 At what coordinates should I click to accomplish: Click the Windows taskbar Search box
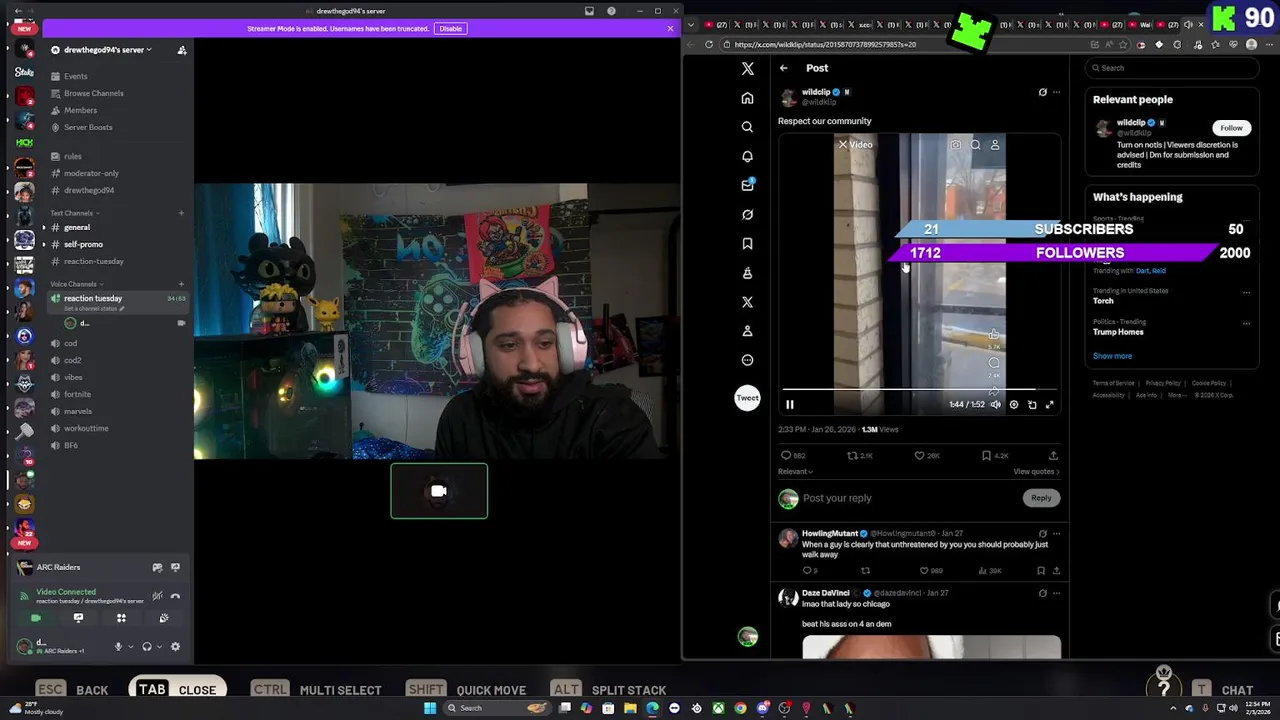coord(495,708)
